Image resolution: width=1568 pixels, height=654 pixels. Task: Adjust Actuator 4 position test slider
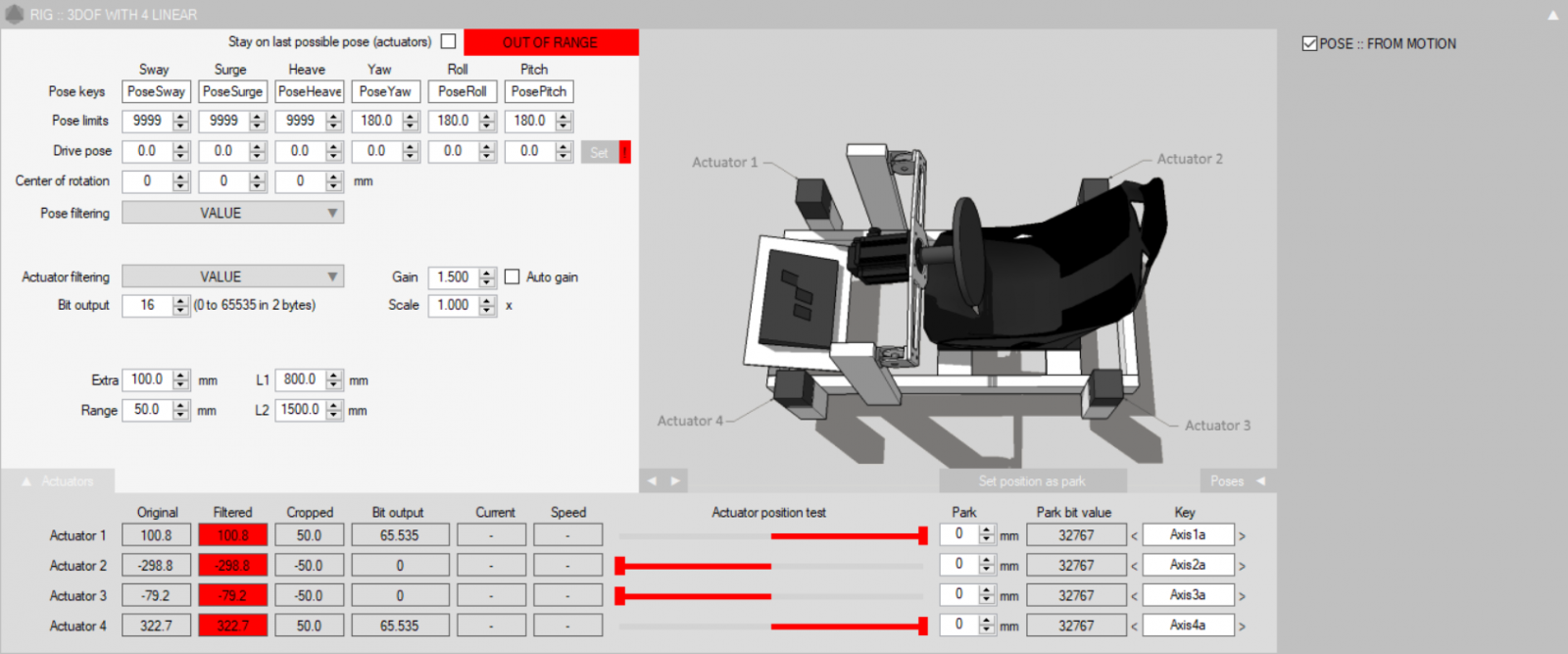pos(772,626)
